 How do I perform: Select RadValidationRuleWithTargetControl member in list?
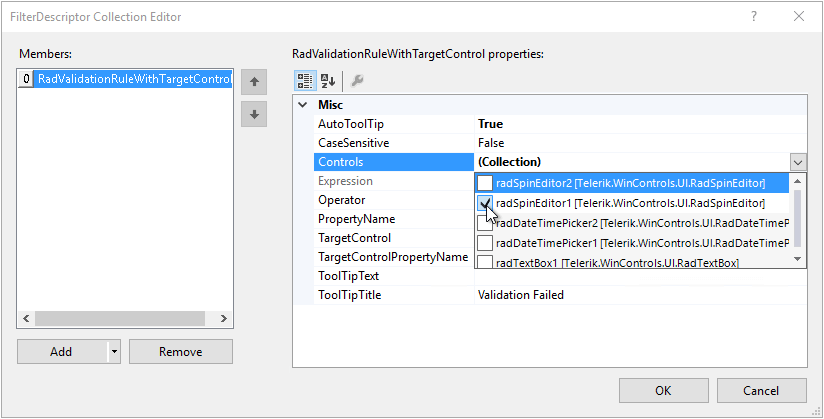tap(125, 79)
